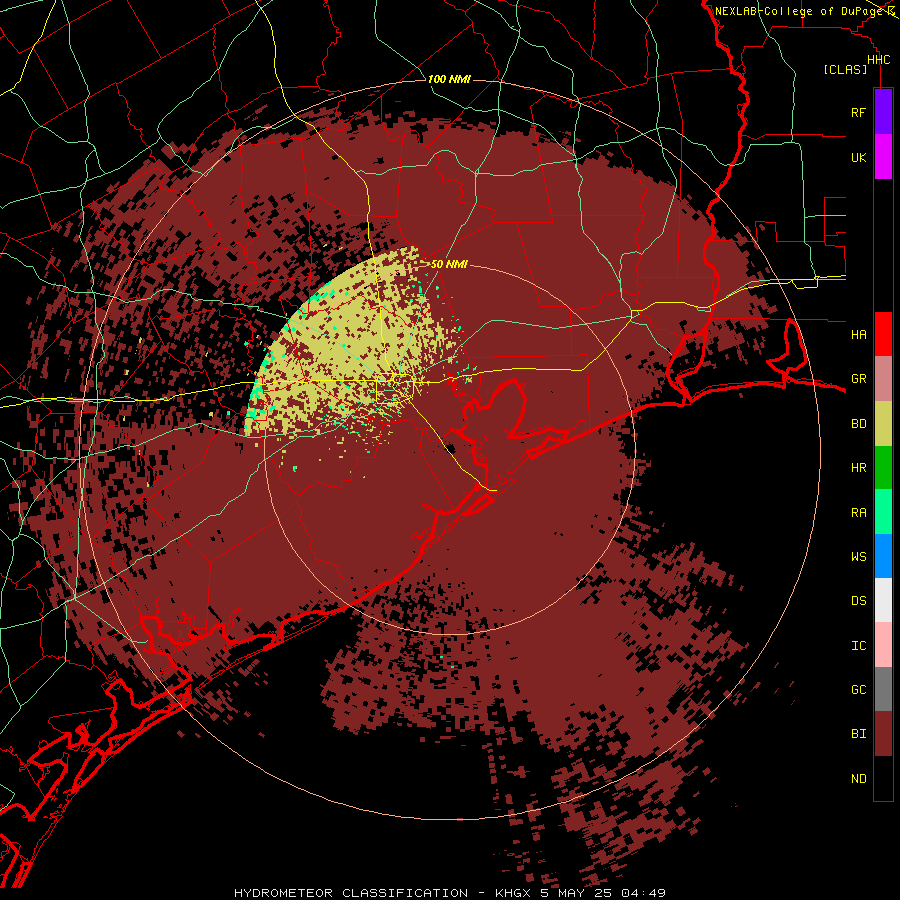
Task: Click the '50 NMI' range ring label
Action: coord(449,264)
